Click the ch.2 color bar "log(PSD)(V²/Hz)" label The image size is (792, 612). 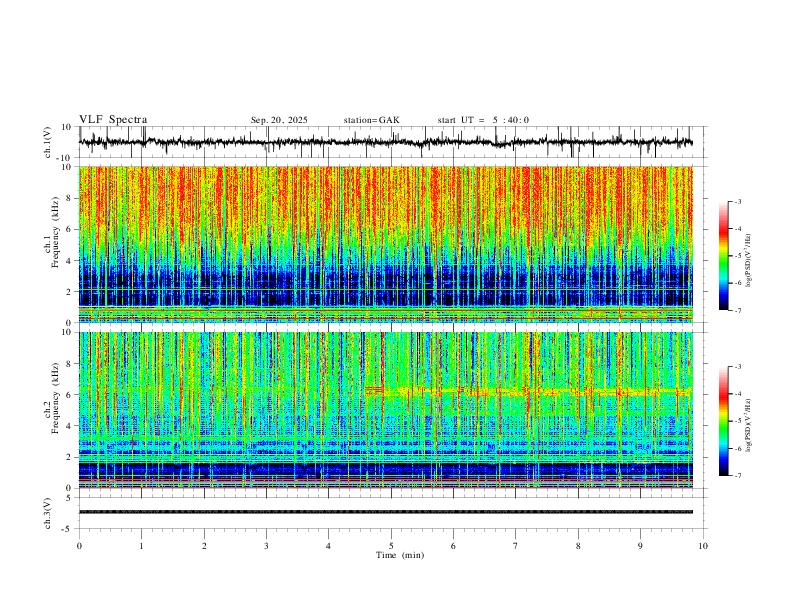tap(749, 425)
